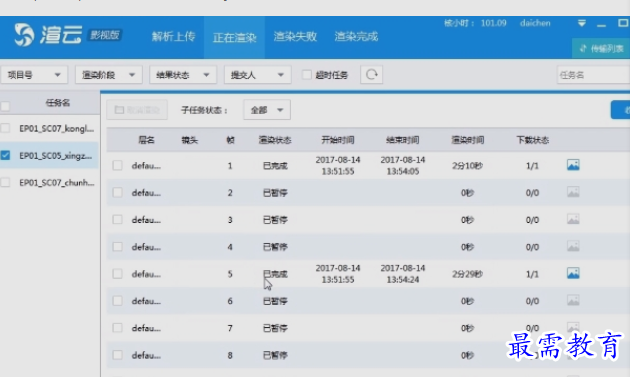Click the 结束时间 column header
The width and height of the screenshot is (630, 377).
[403, 140]
